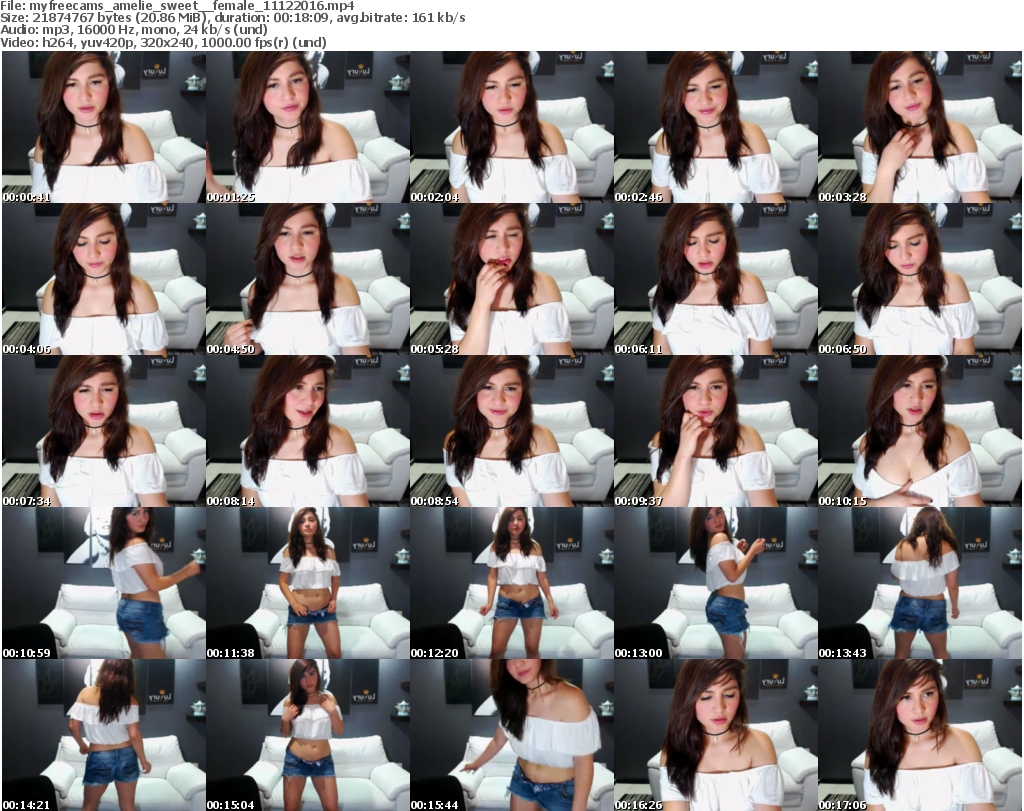The image size is (1024, 811).
Task: Choose the thumbnail labeled 00:15:44
Action: point(511,735)
